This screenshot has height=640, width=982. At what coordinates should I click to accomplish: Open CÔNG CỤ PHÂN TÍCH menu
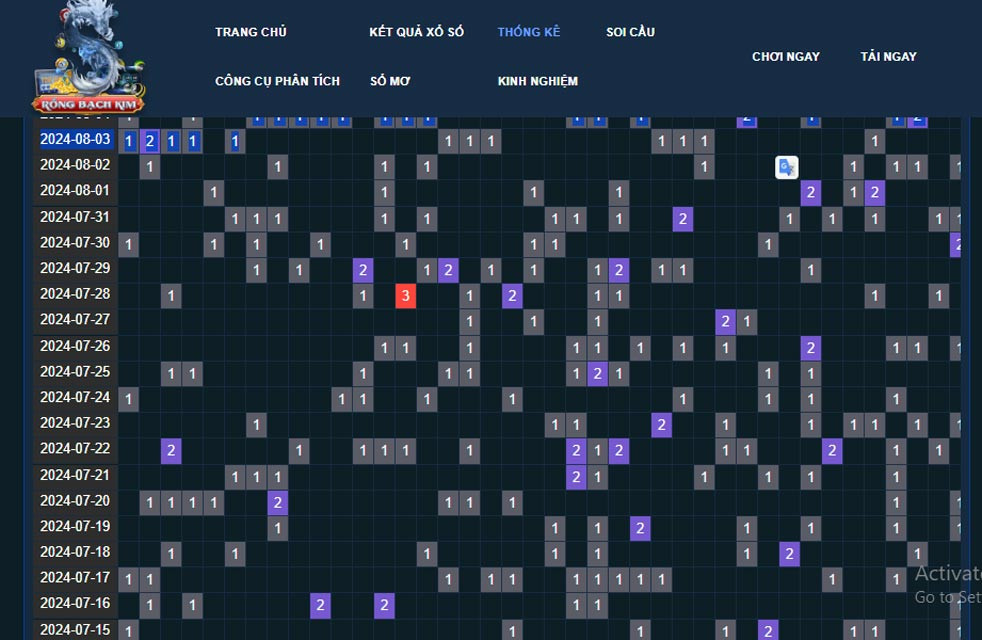pos(277,81)
